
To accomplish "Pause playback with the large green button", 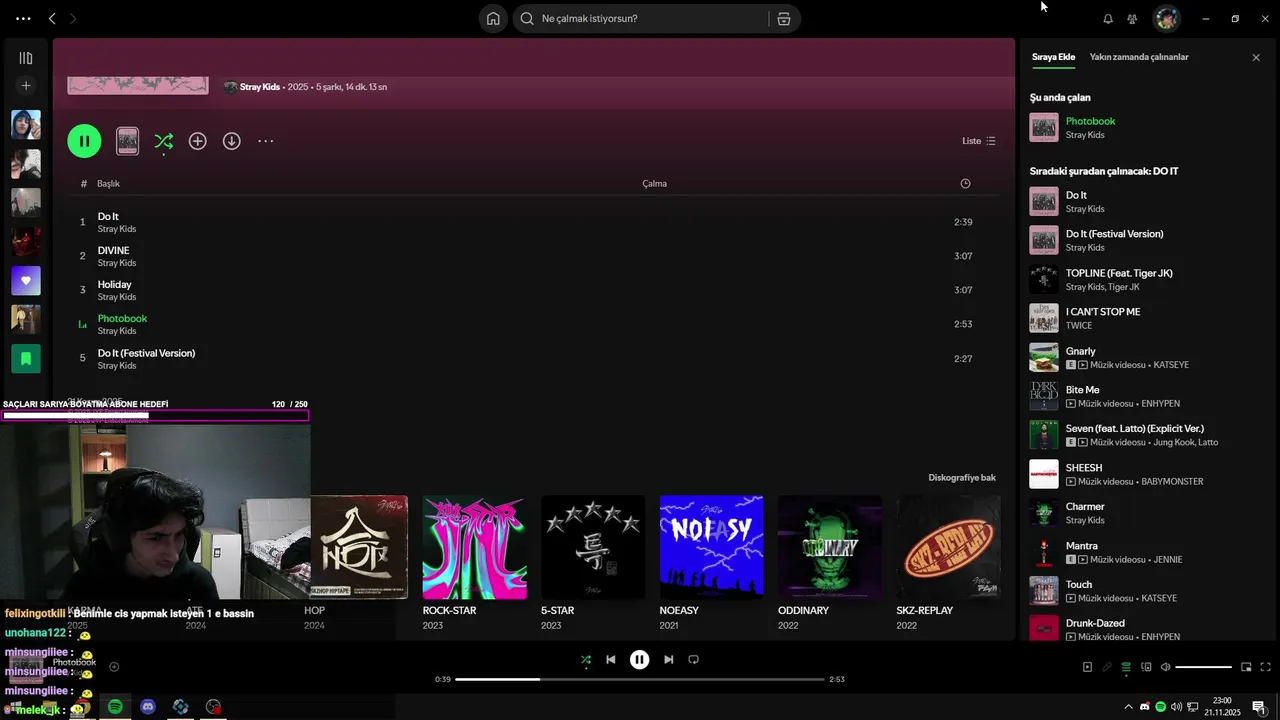I will click(x=84, y=141).
